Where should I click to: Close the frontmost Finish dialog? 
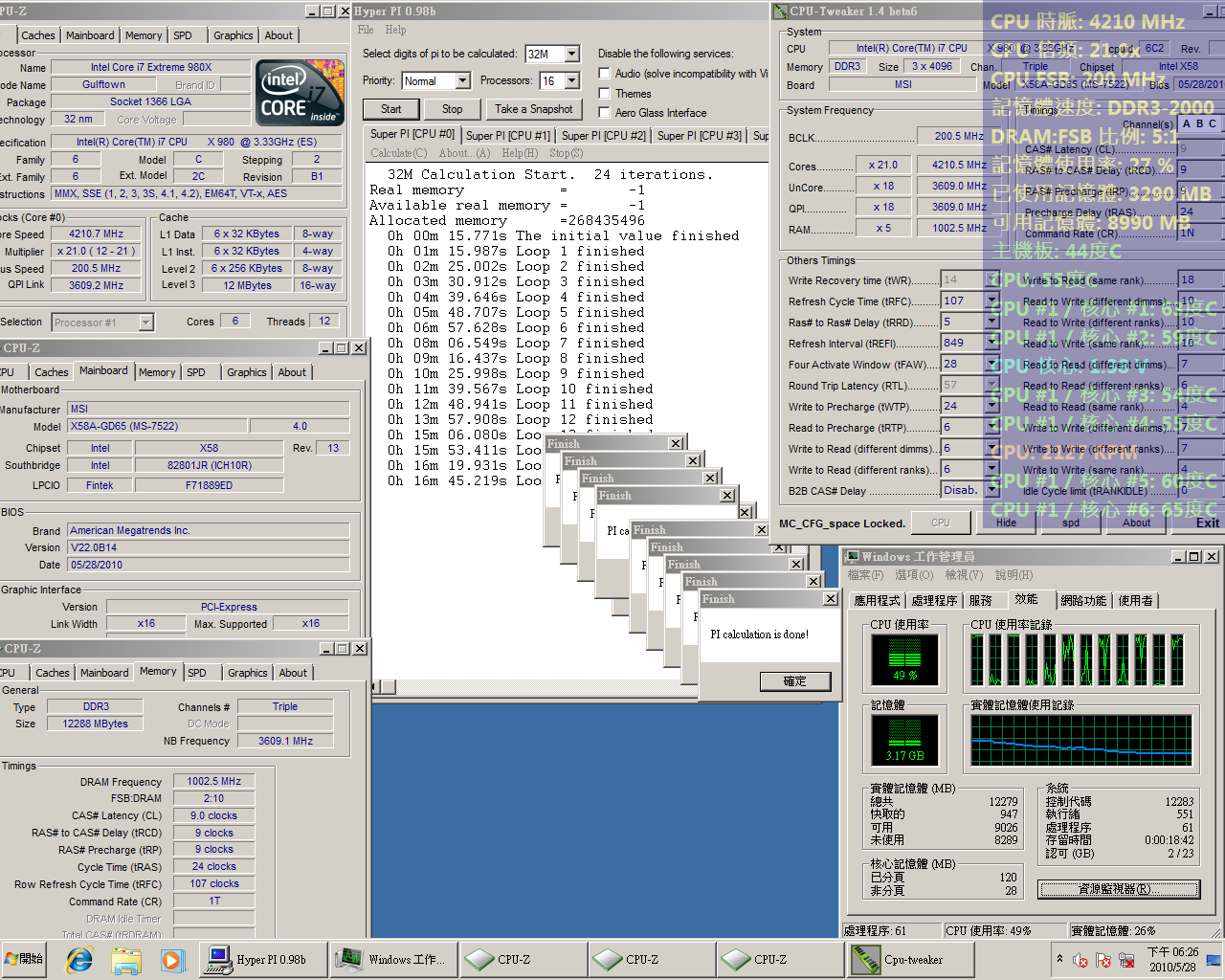point(830,598)
